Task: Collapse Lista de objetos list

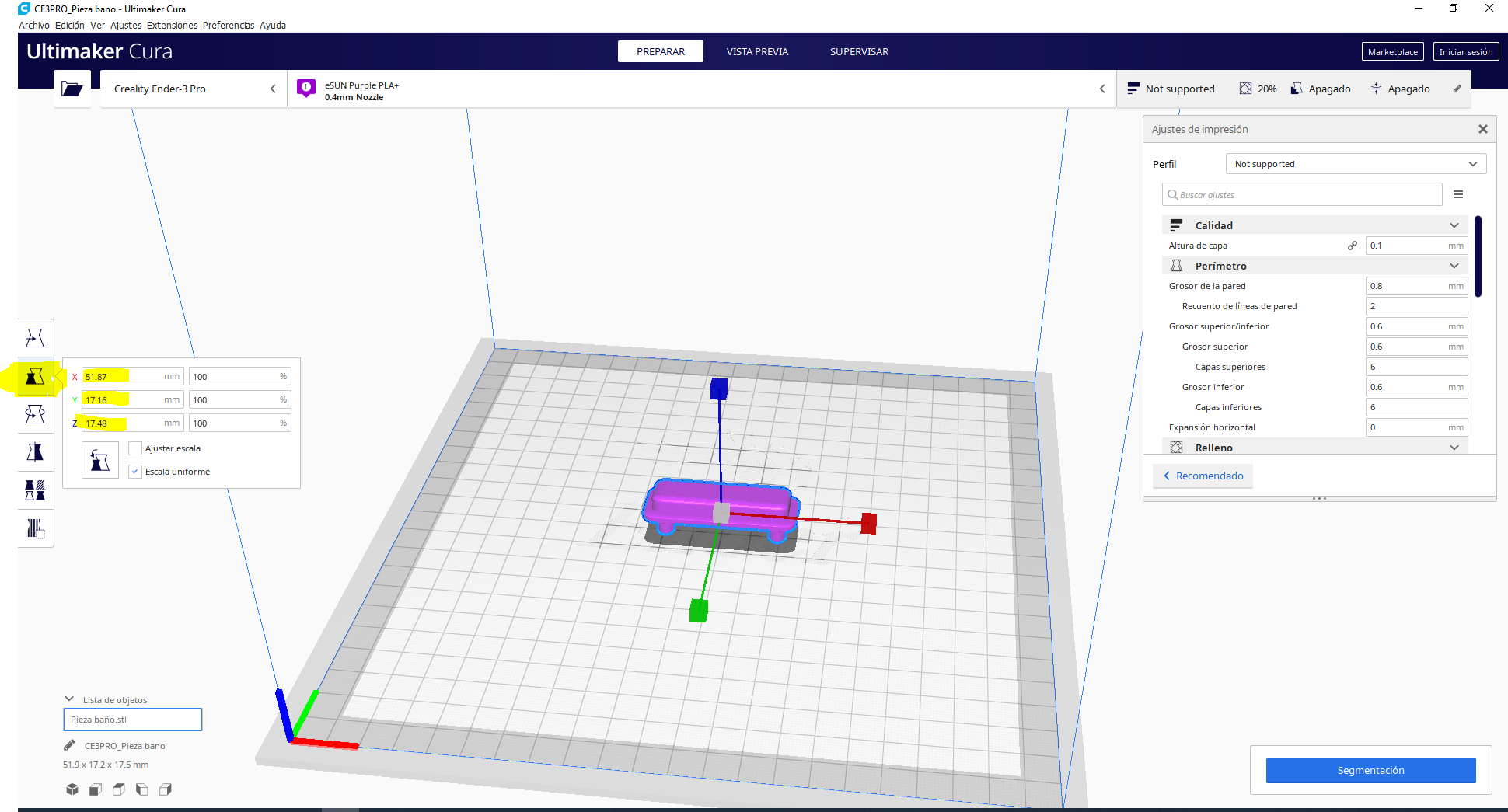Action: pyautogui.click(x=69, y=699)
